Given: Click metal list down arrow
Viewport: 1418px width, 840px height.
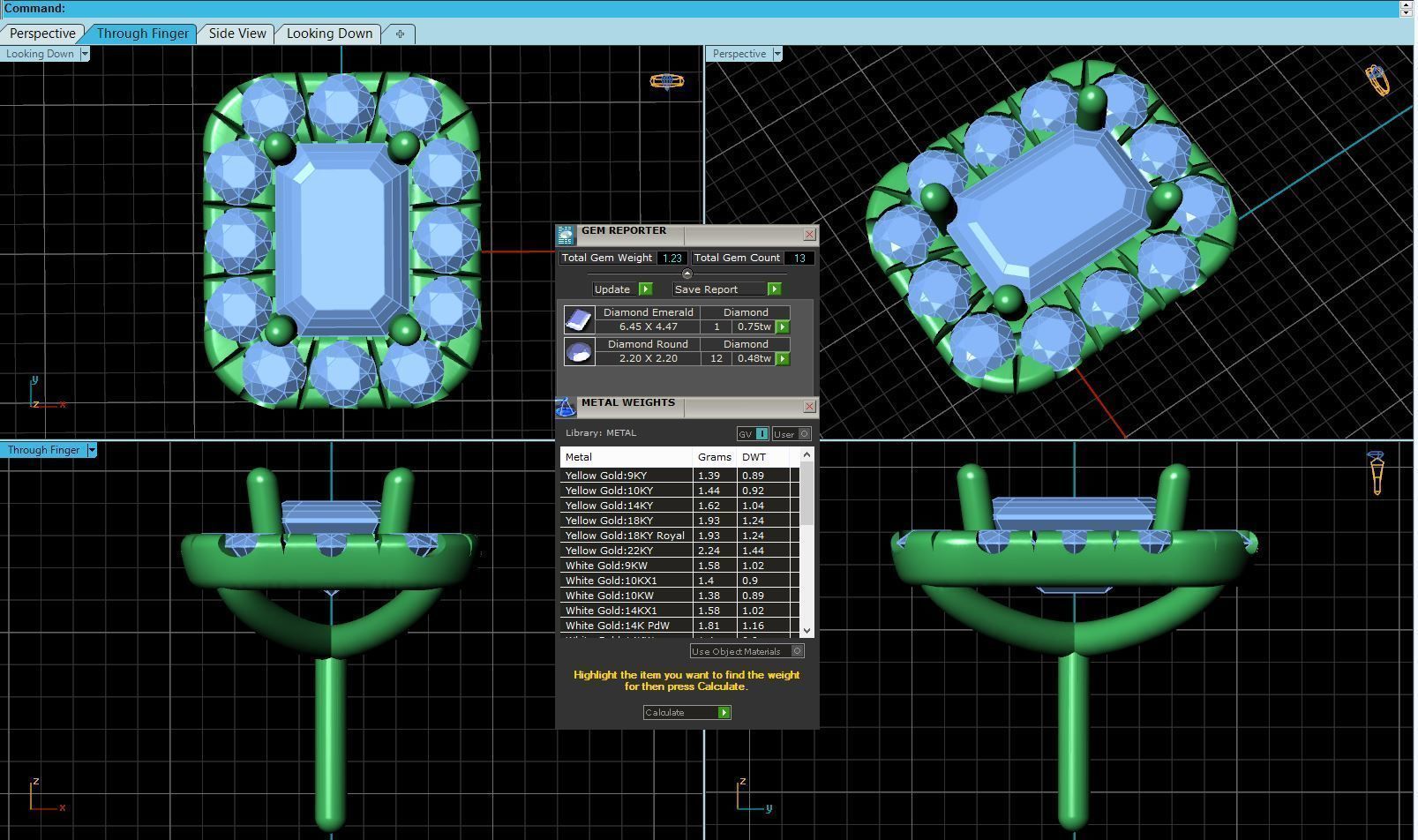Looking at the screenshot, I should [807, 630].
